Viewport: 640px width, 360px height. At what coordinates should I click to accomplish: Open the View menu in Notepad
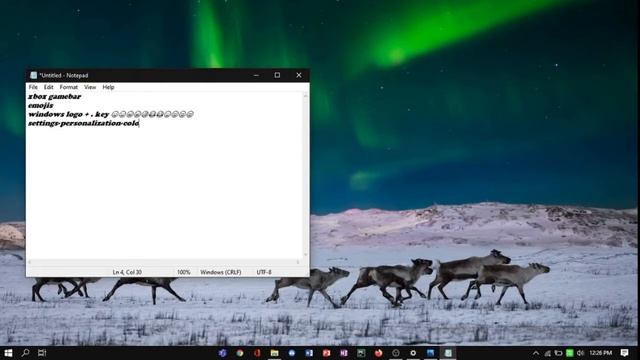coord(90,87)
